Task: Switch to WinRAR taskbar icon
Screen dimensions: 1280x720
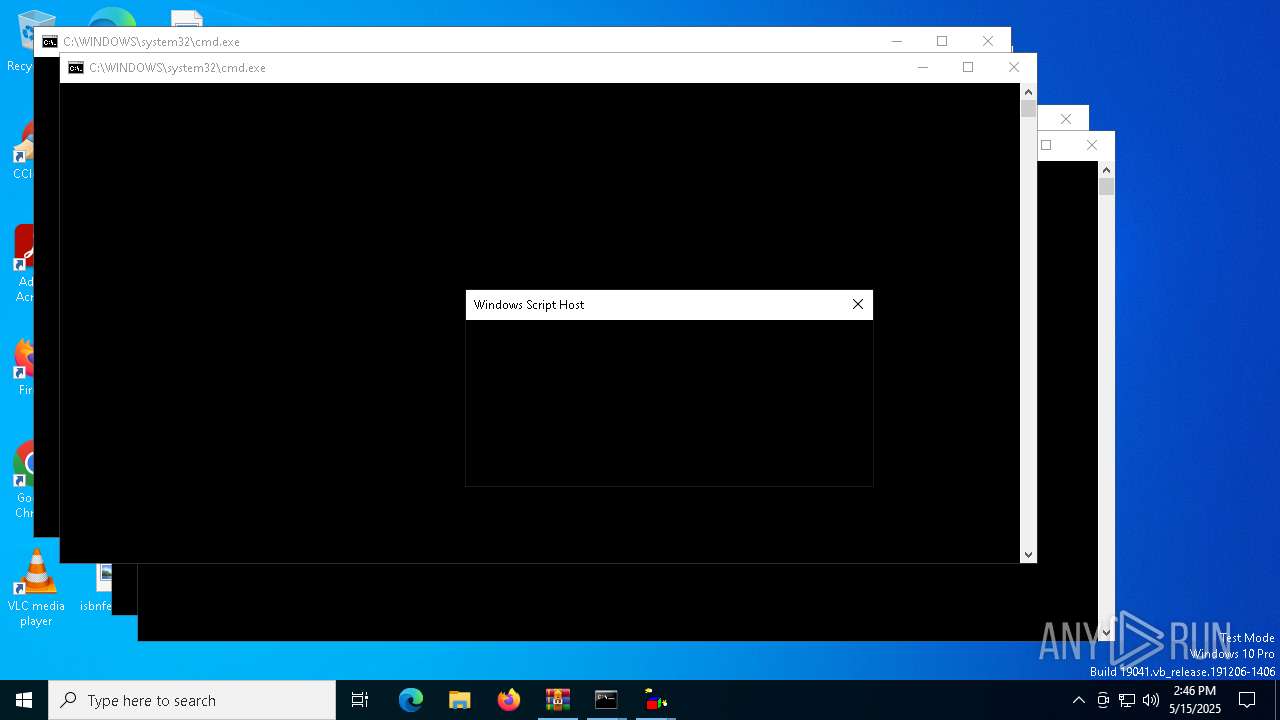Action: 558,700
